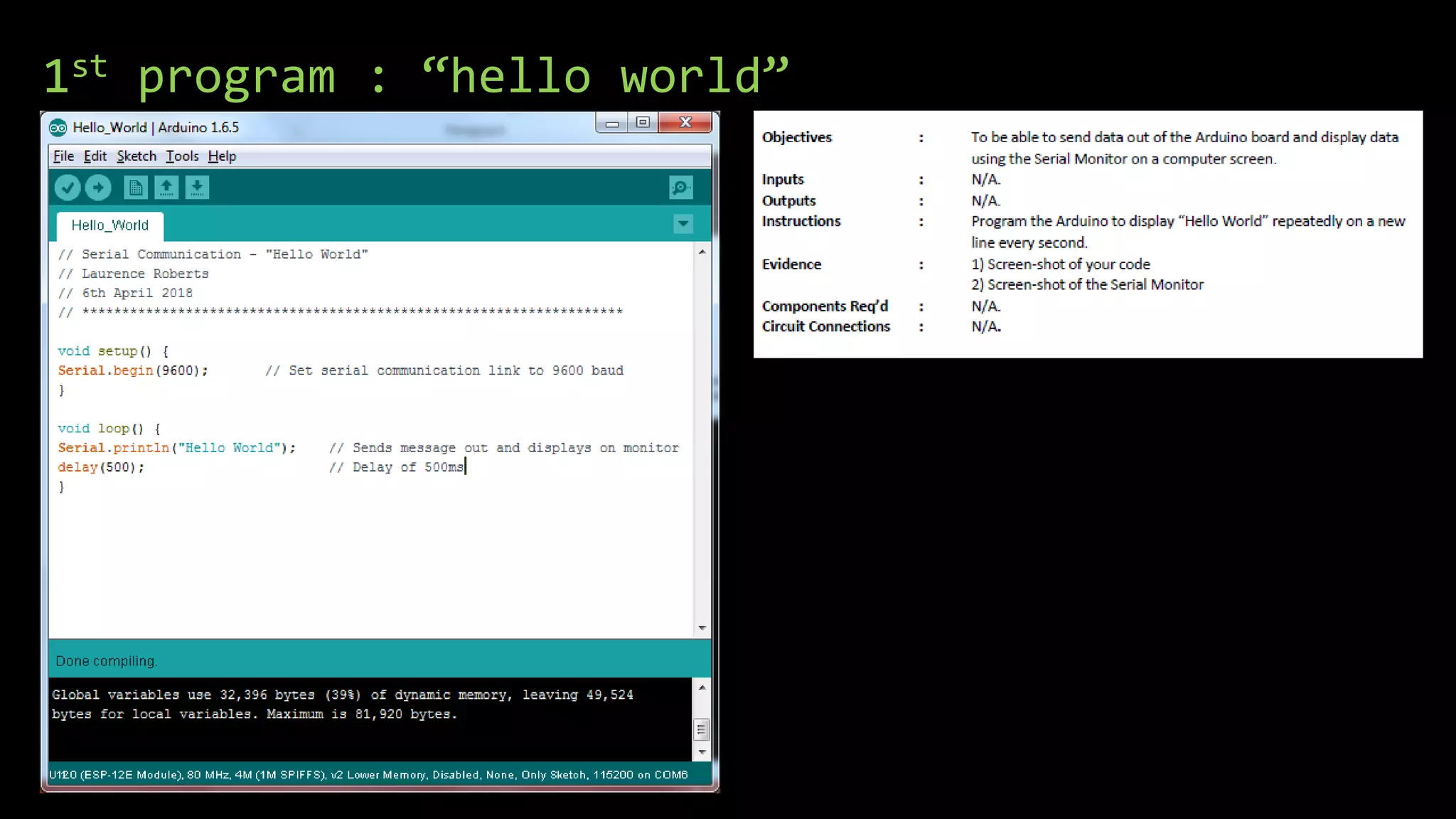1456x819 pixels.
Task: Click editor scrollbar down arrow
Action: coord(702,628)
